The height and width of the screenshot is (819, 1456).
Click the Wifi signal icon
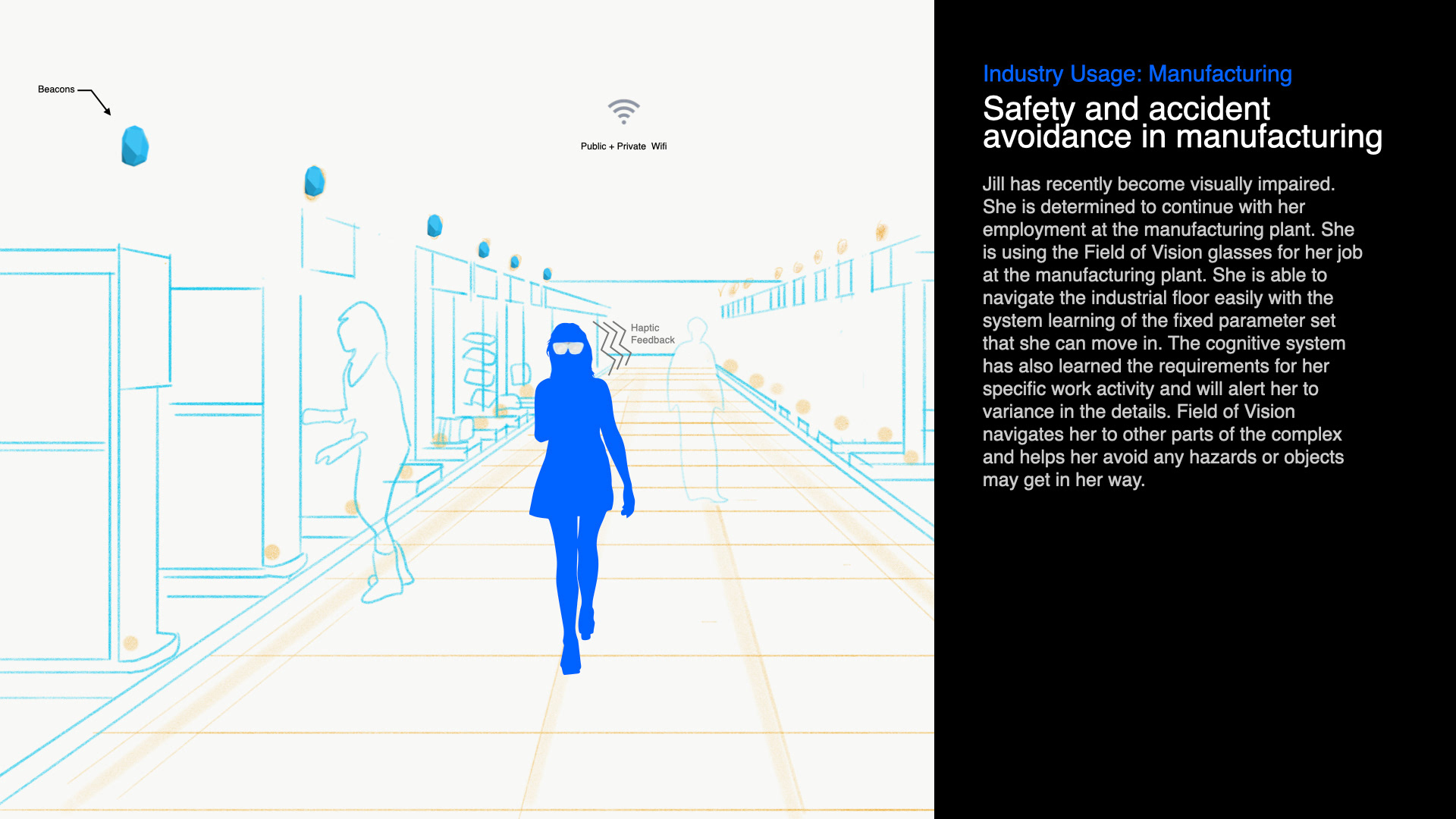[x=623, y=111]
